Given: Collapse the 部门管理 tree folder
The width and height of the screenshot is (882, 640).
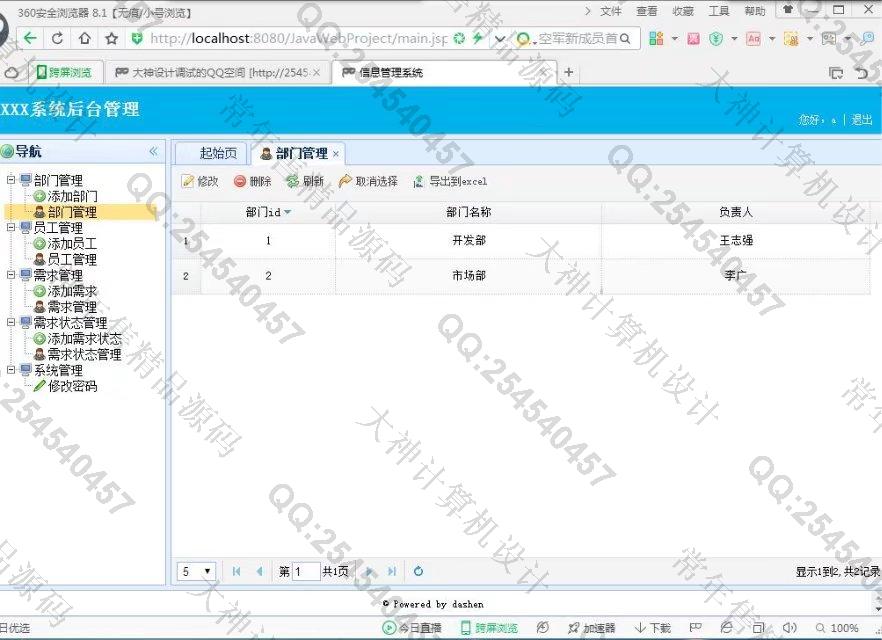Looking at the screenshot, I should 11,180.
